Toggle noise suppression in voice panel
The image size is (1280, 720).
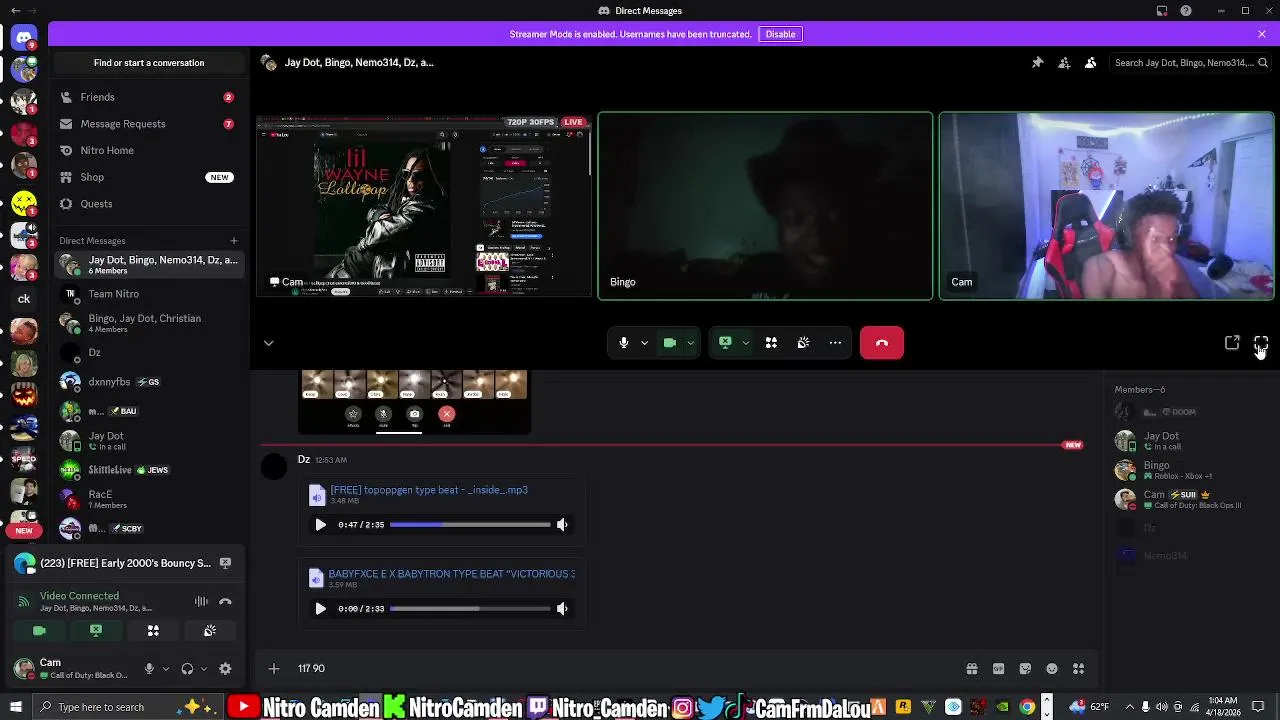(201, 602)
